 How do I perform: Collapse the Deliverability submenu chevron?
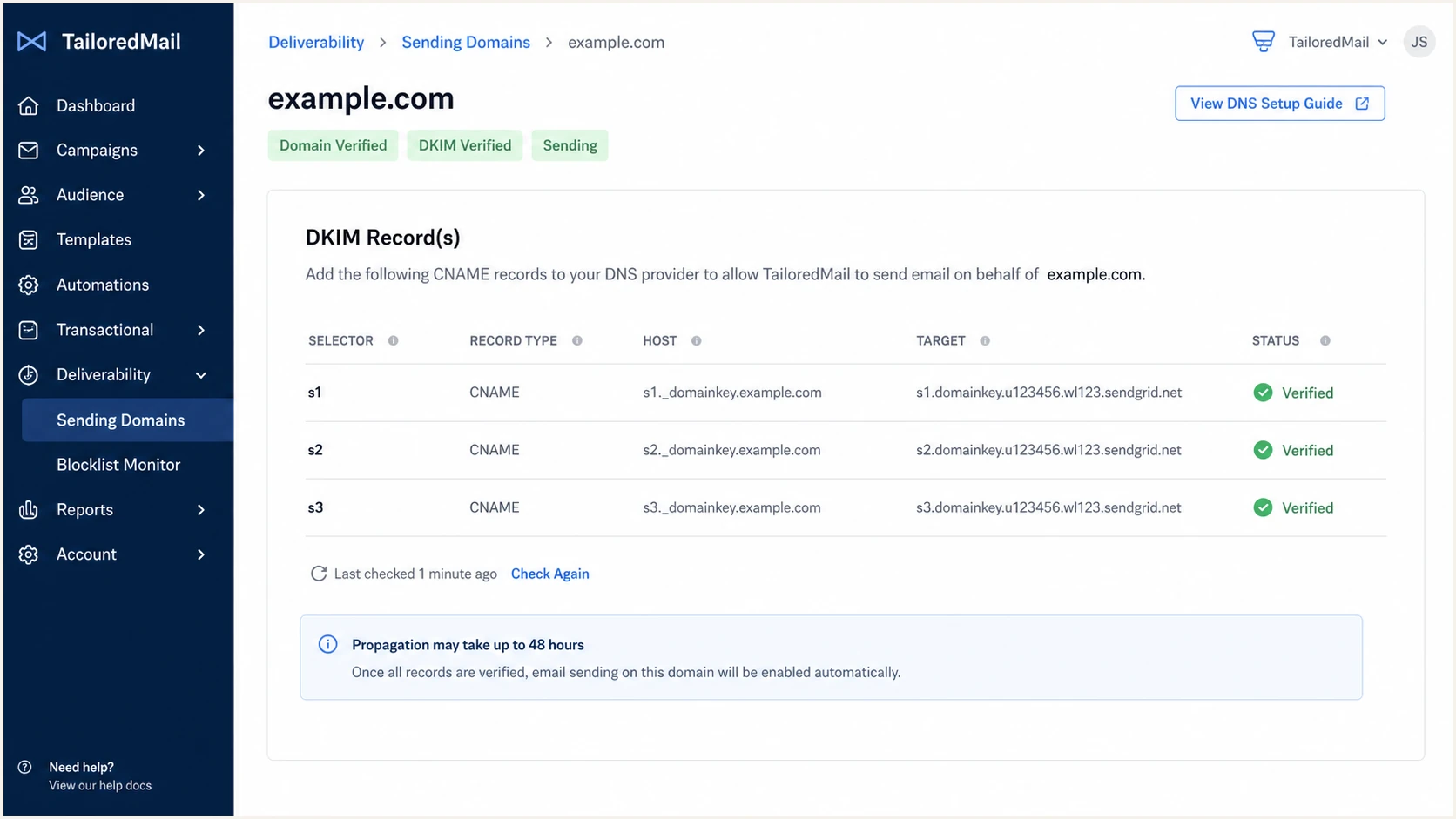click(x=201, y=375)
